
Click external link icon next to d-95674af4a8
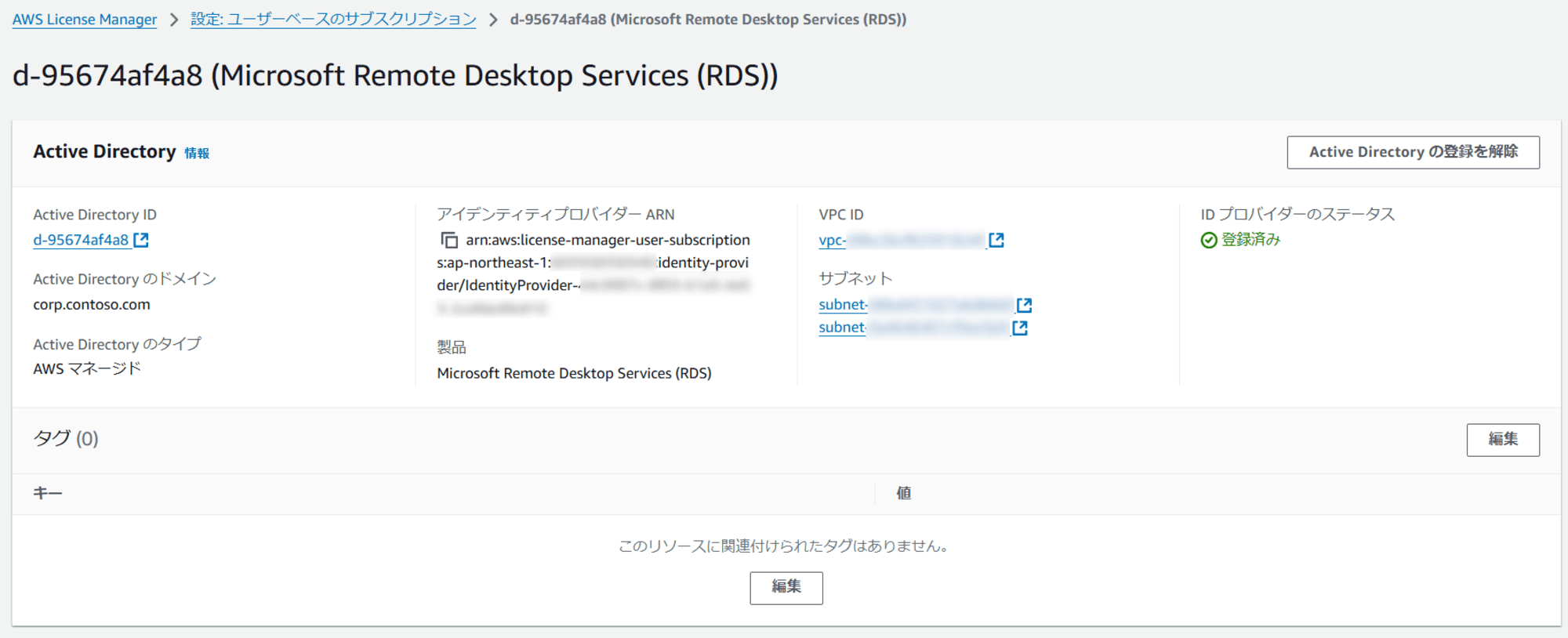141,240
